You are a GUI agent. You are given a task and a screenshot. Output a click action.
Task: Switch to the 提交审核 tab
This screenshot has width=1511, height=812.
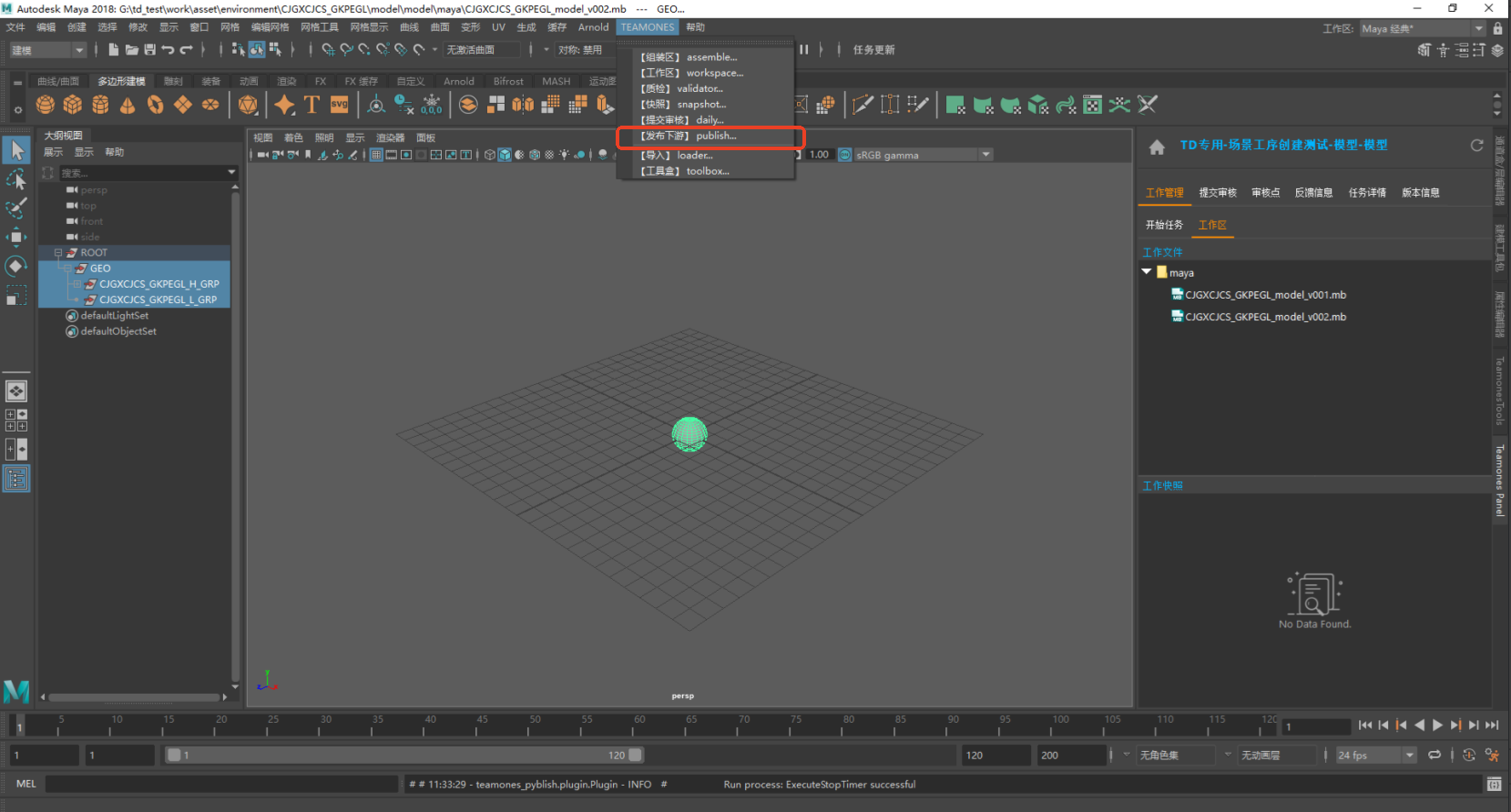pyautogui.click(x=1217, y=193)
